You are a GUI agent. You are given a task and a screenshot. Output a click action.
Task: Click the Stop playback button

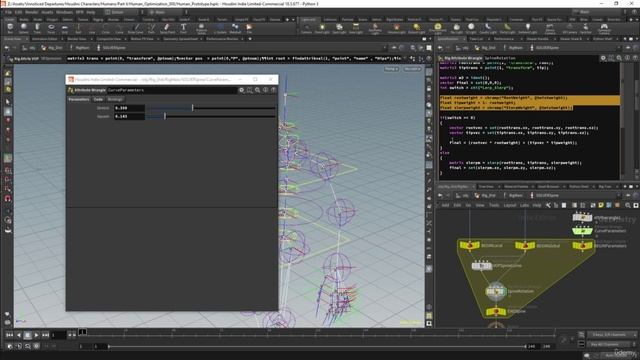click(27, 335)
